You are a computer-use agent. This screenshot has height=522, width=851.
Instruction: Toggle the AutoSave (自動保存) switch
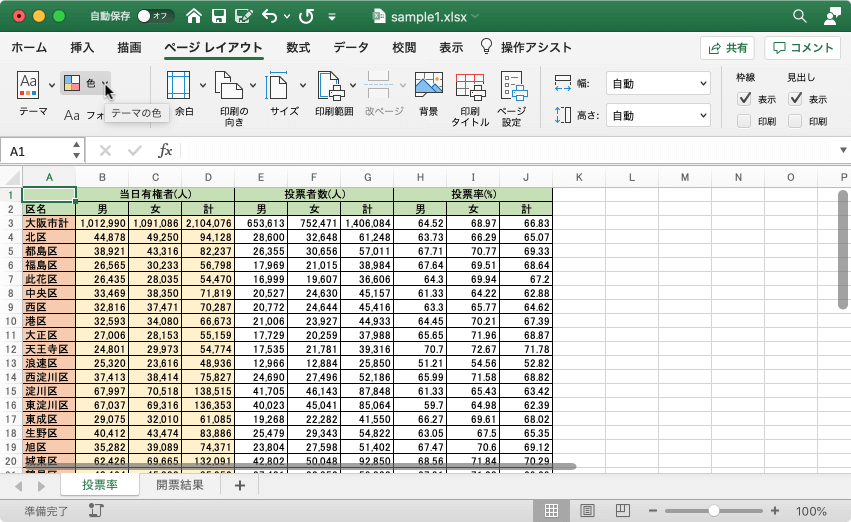click(x=155, y=16)
